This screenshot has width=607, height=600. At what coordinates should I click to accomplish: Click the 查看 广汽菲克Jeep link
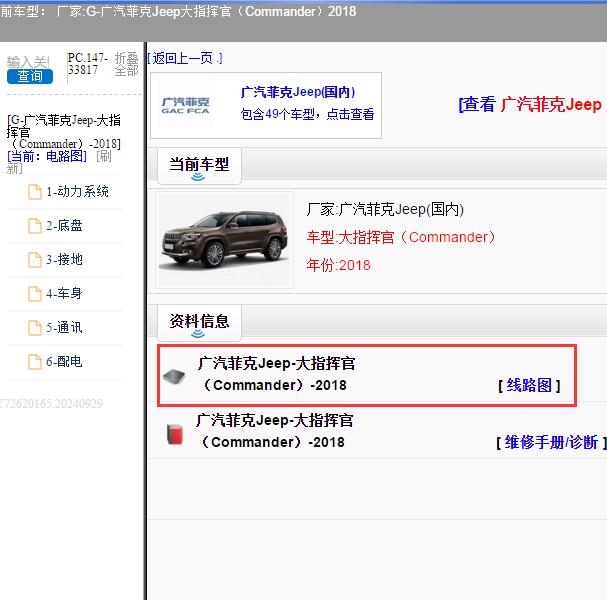coord(530,105)
